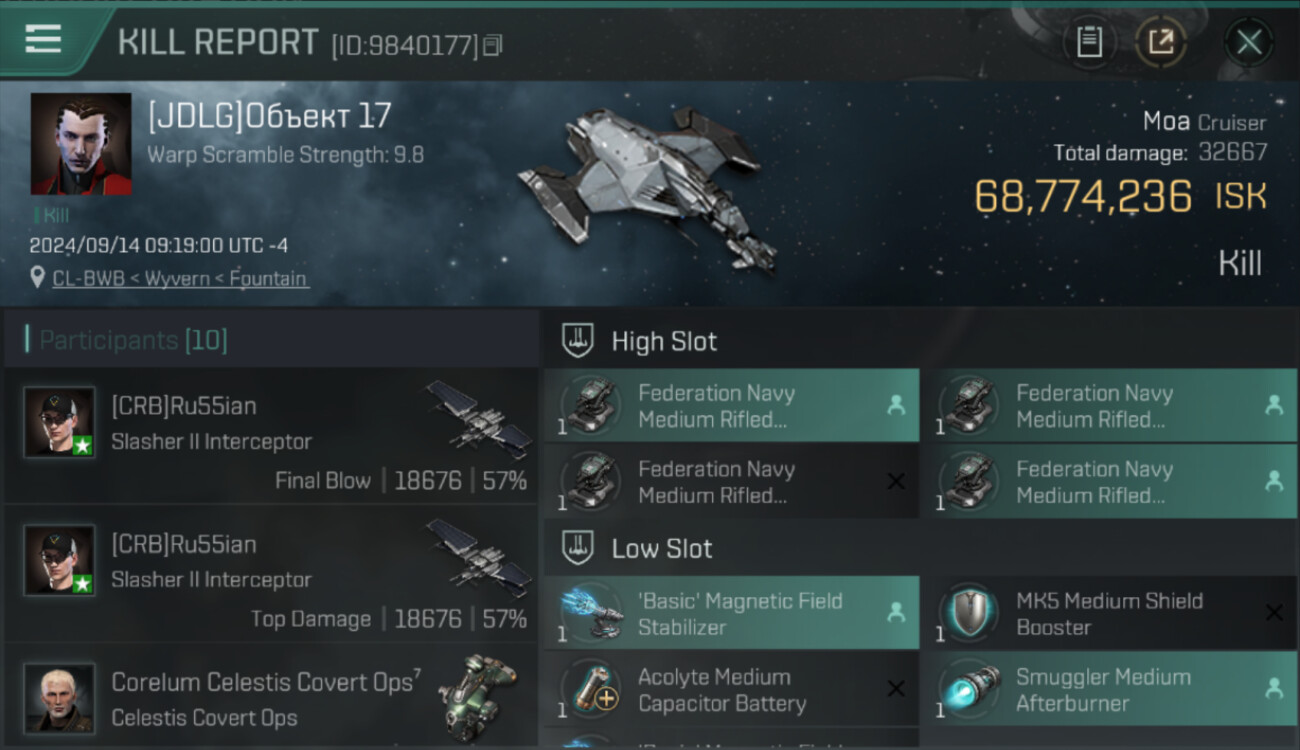Click the Smuggler Medium Afterburner icon
The width and height of the screenshot is (1300, 750).
click(x=969, y=689)
